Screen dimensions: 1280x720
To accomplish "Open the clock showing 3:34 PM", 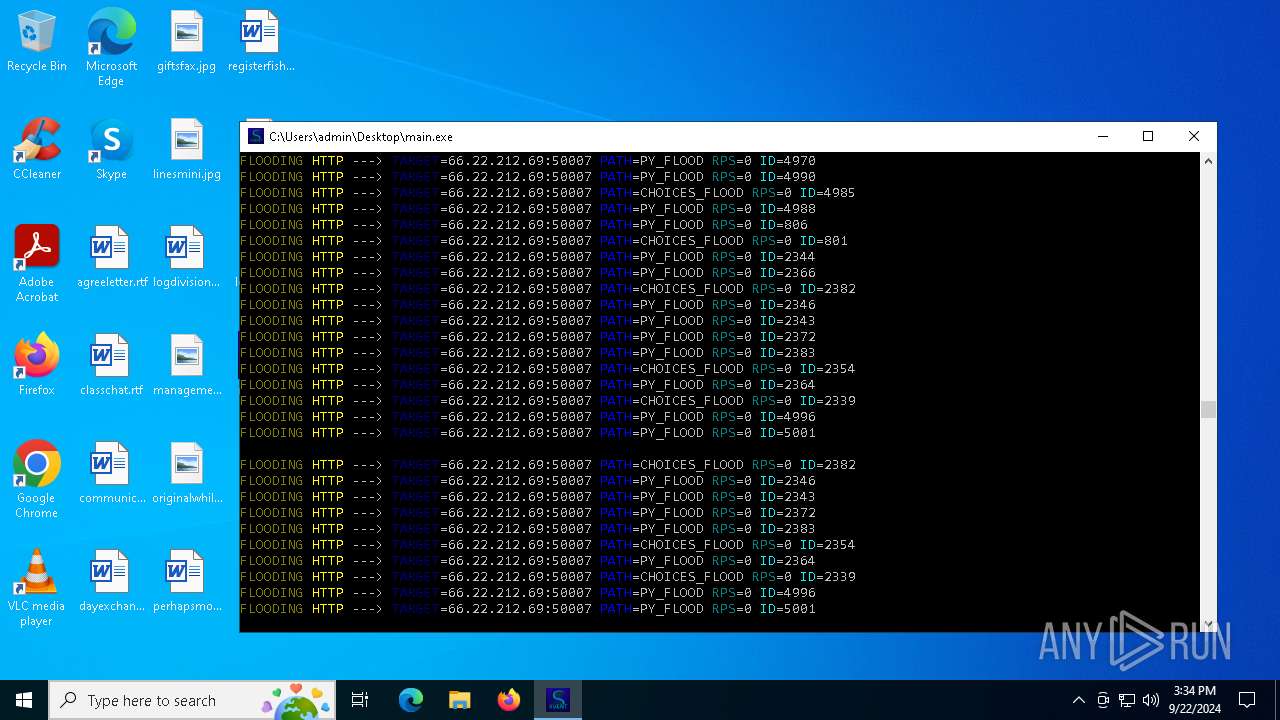I will pyautogui.click(x=1194, y=700).
